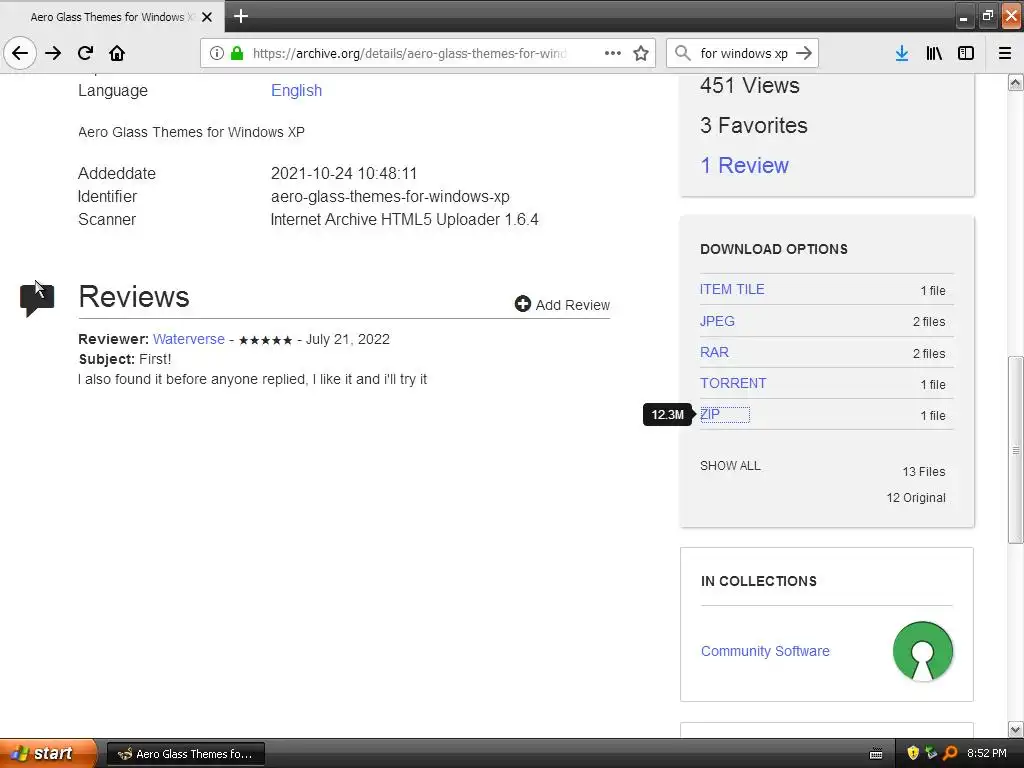The image size is (1024, 768).
Task: Click the five-star review rating
Action: (x=265, y=340)
